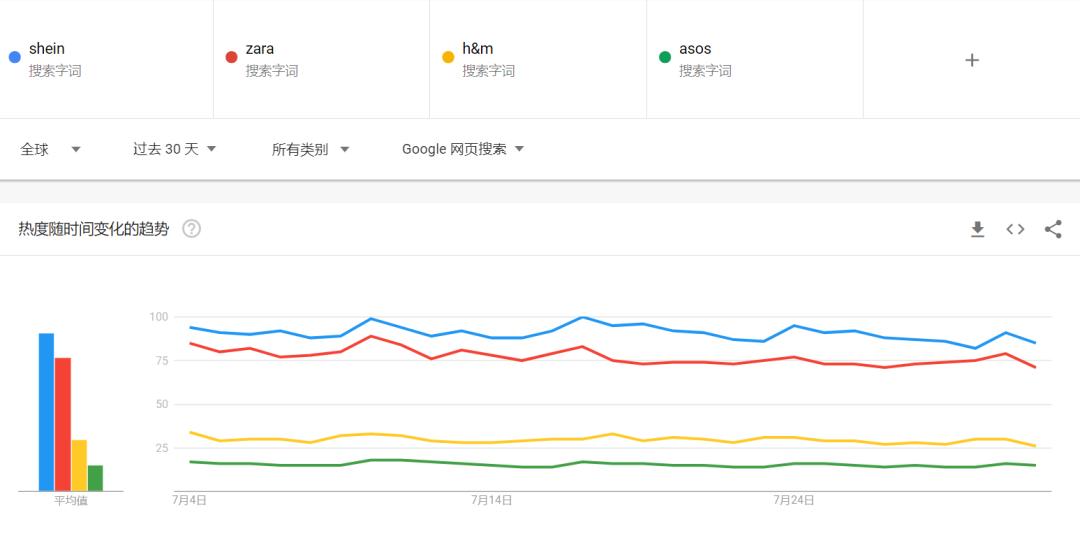The width and height of the screenshot is (1080, 538).
Task: Open the Google 网页搜索 search type dropdown
Action: [x=462, y=149]
